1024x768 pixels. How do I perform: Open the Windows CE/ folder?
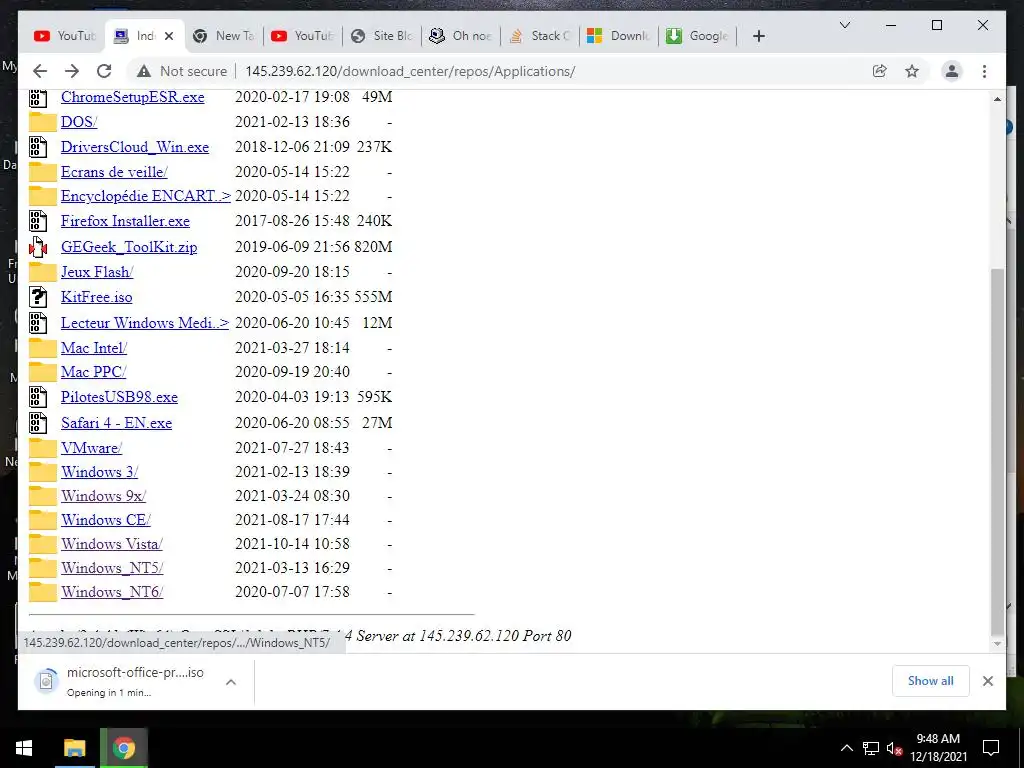[106, 520]
